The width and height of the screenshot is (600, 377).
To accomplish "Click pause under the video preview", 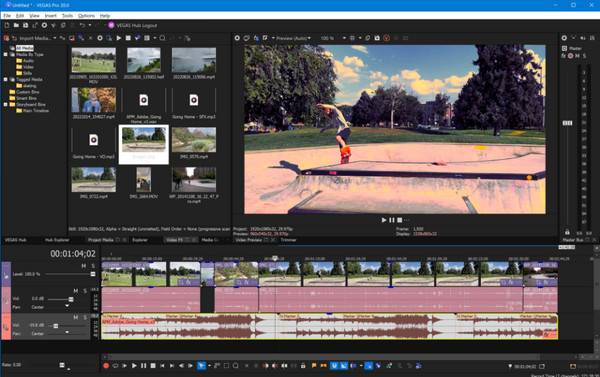I will pos(391,220).
